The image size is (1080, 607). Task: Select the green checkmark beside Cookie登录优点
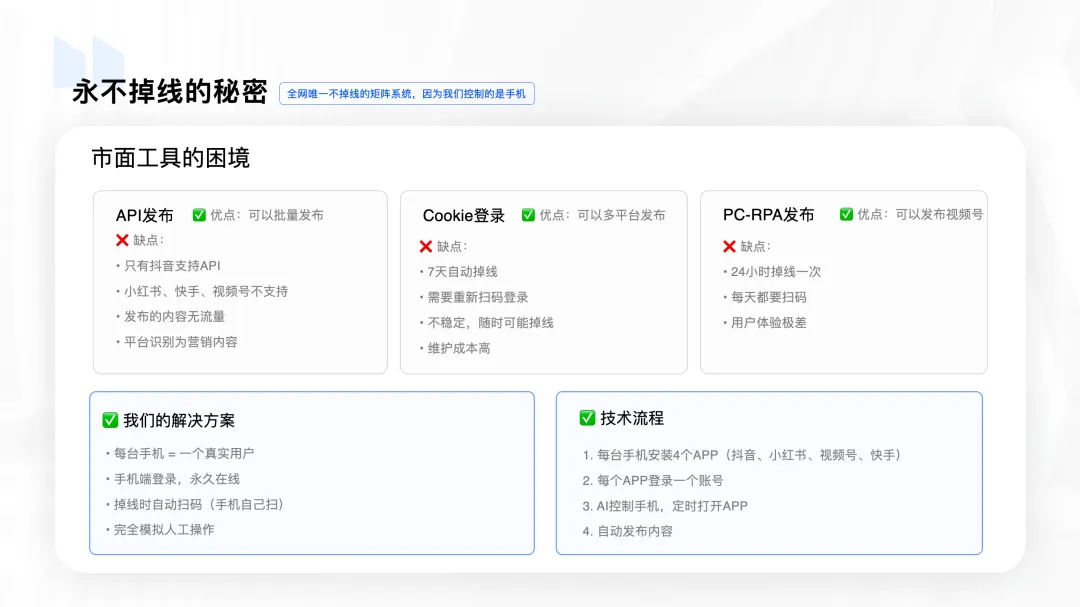coord(528,214)
